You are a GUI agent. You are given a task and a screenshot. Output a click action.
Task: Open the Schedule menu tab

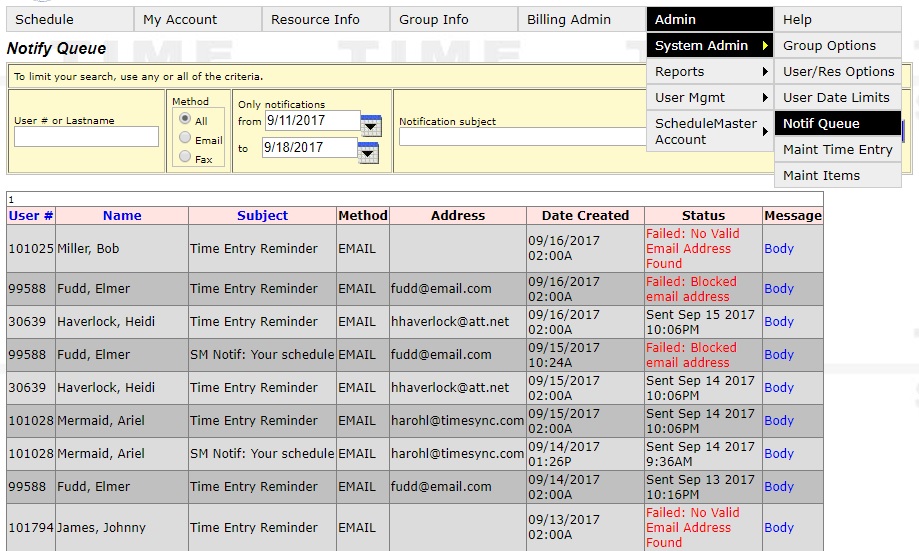click(70, 19)
